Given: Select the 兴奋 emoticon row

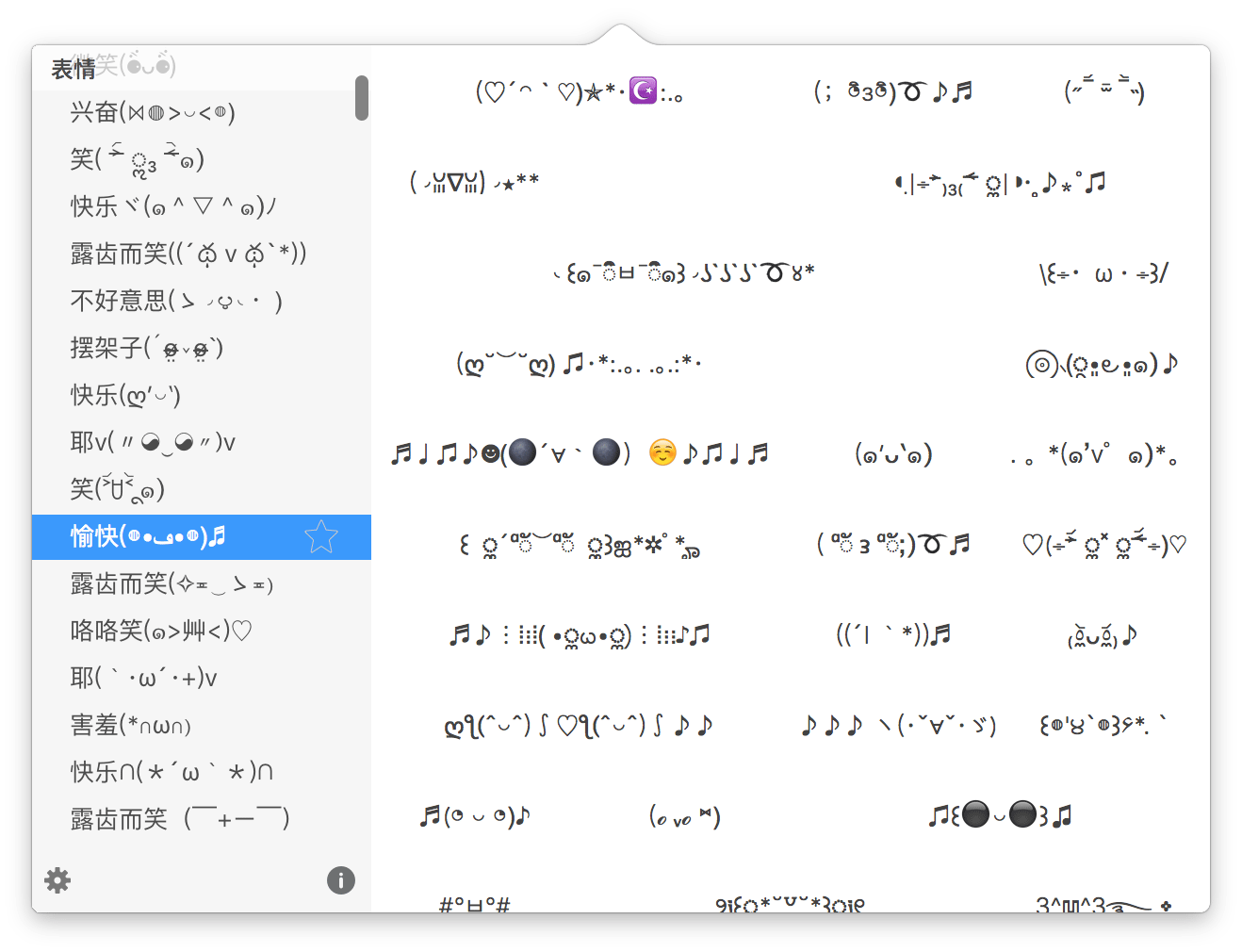Looking at the screenshot, I should [202, 113].
